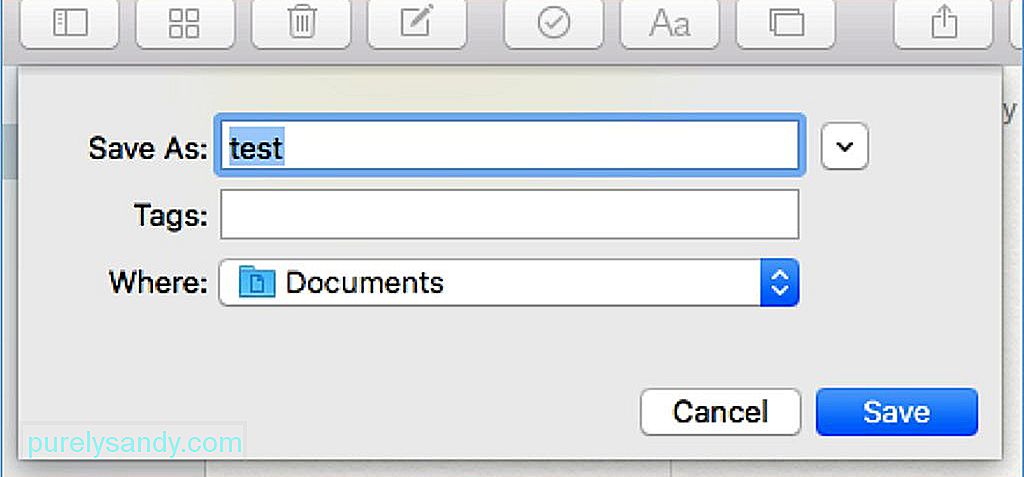The width and height of the screenshot is (1024, 477).
Task: Open the Aa text format button
Action: click(x=669, y=24)
